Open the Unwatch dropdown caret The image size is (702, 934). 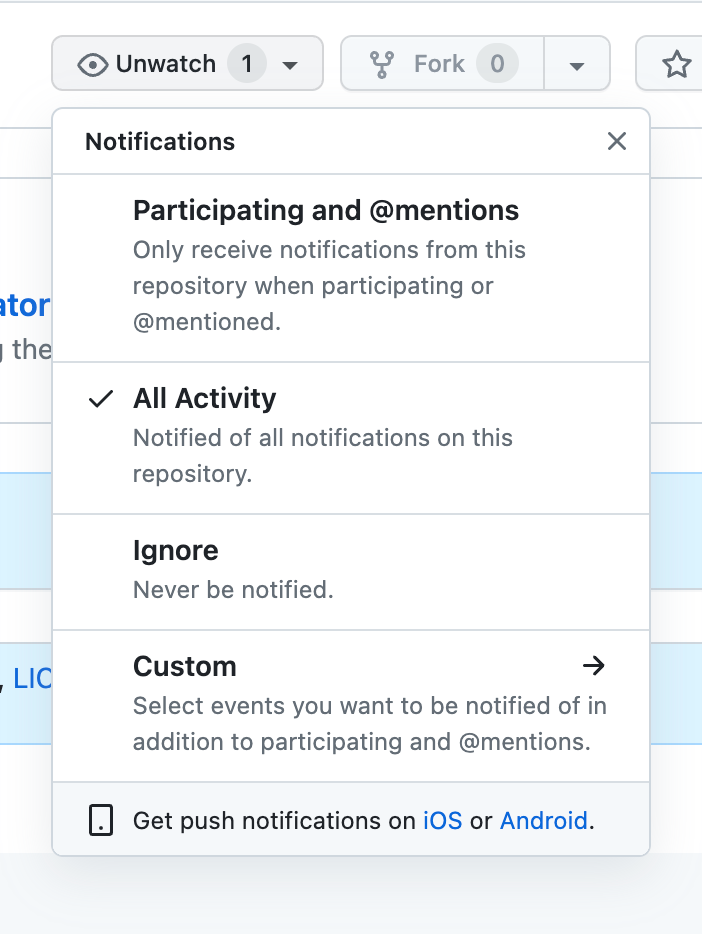(290, 64)
